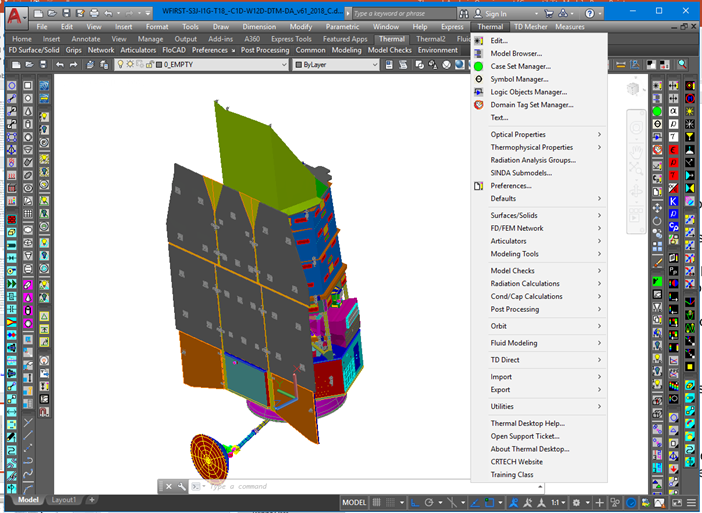Click the Undo arrow in quick access toolbar
This screenshot has width=702, height=513.
pyautogui.click(x=108, y=13)
